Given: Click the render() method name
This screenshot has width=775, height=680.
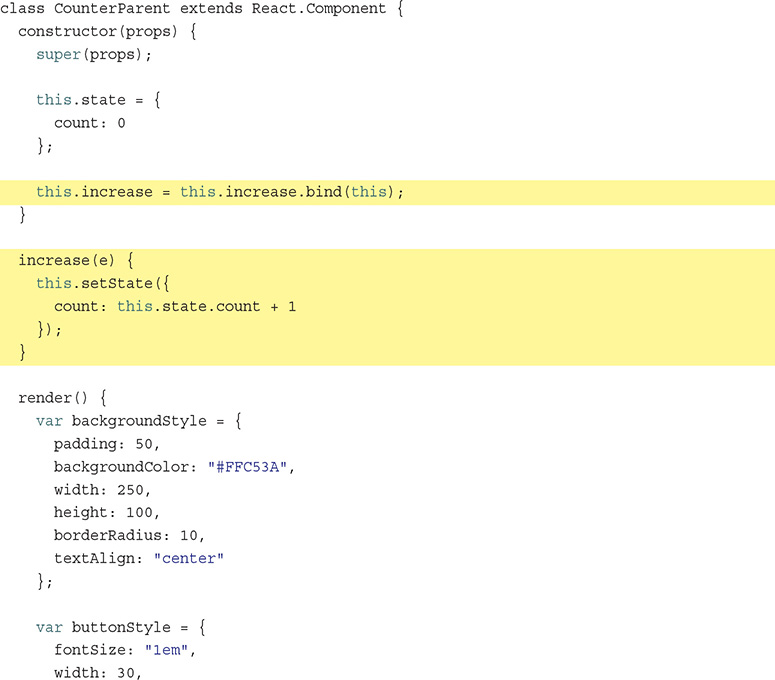Looking at the screenshot, I should pyautogui.click(x=54, y=398).
